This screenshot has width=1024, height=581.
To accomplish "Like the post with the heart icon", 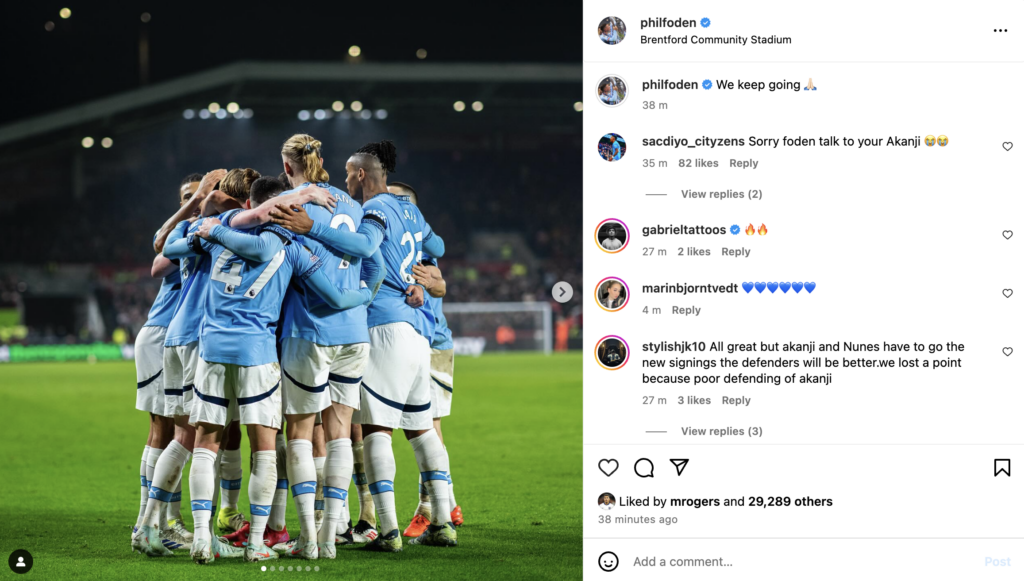I will pos(608,467).
